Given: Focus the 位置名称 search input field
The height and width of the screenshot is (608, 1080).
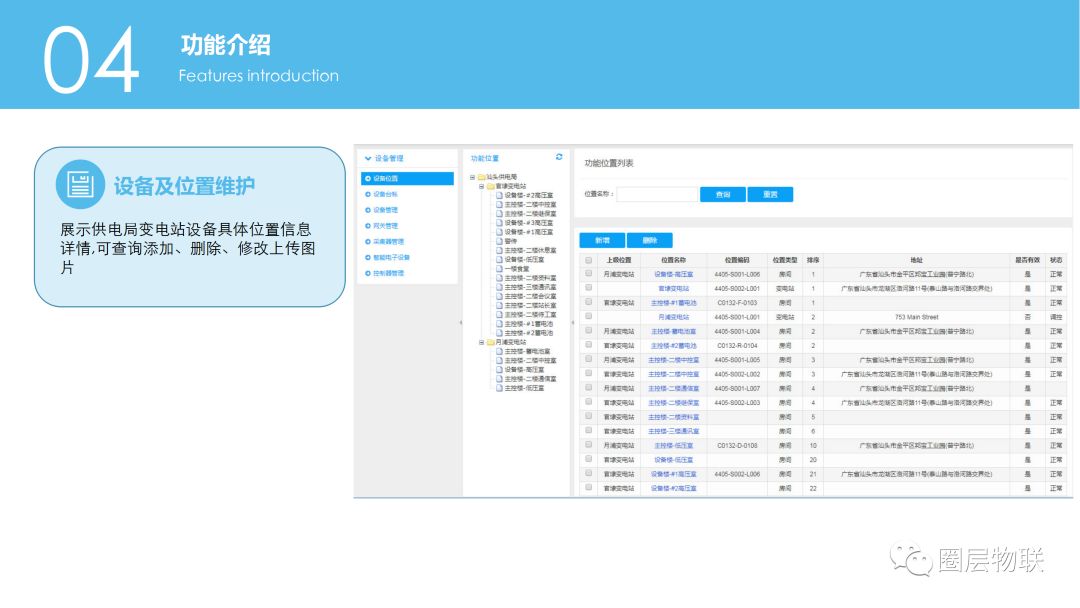Looking at the screenshot, I should tap(657, 195).
